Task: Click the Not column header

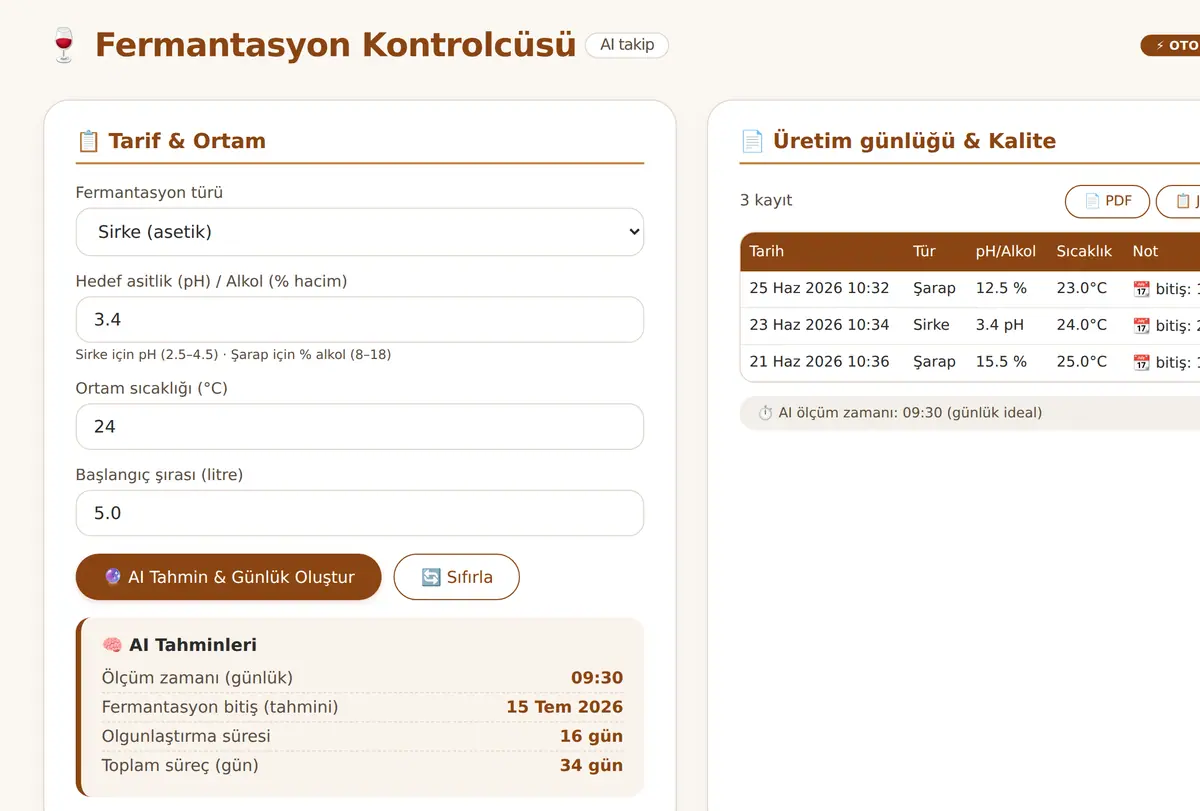Action: pyautogui.click(x=1145, y=252)
